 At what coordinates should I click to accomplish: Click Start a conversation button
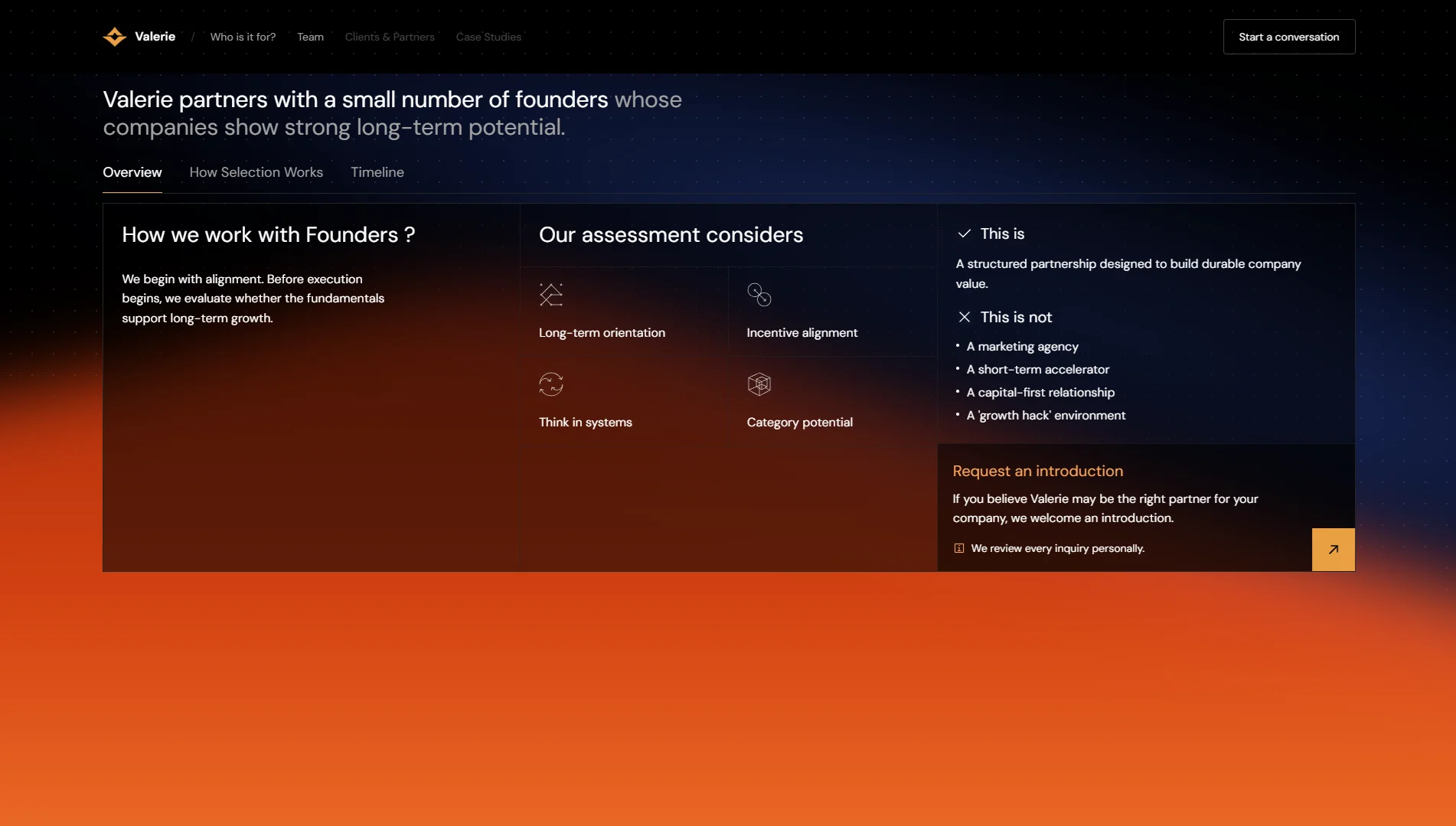point(1289,37)
